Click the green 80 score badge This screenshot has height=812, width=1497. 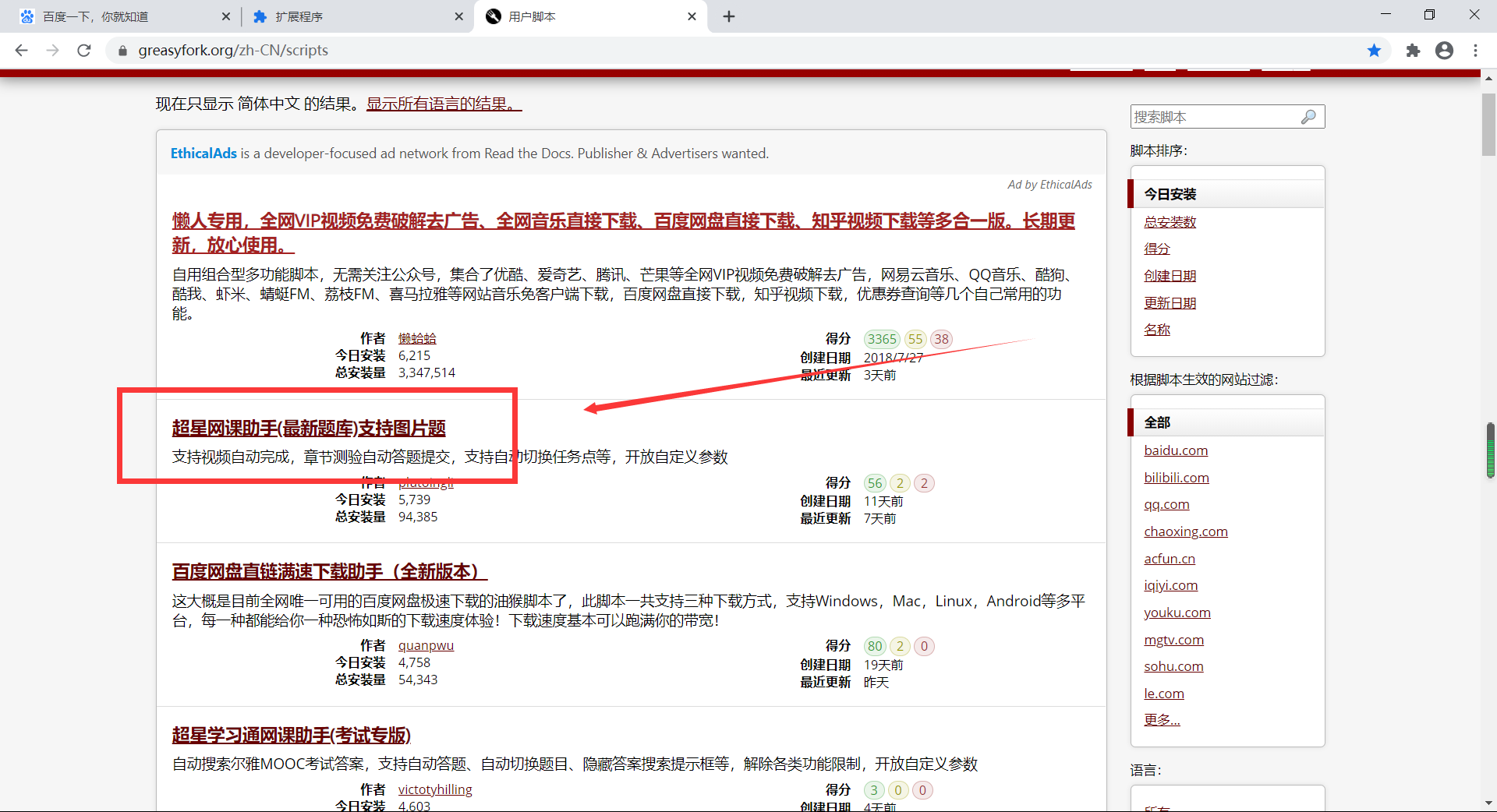(x=875, y=646)
